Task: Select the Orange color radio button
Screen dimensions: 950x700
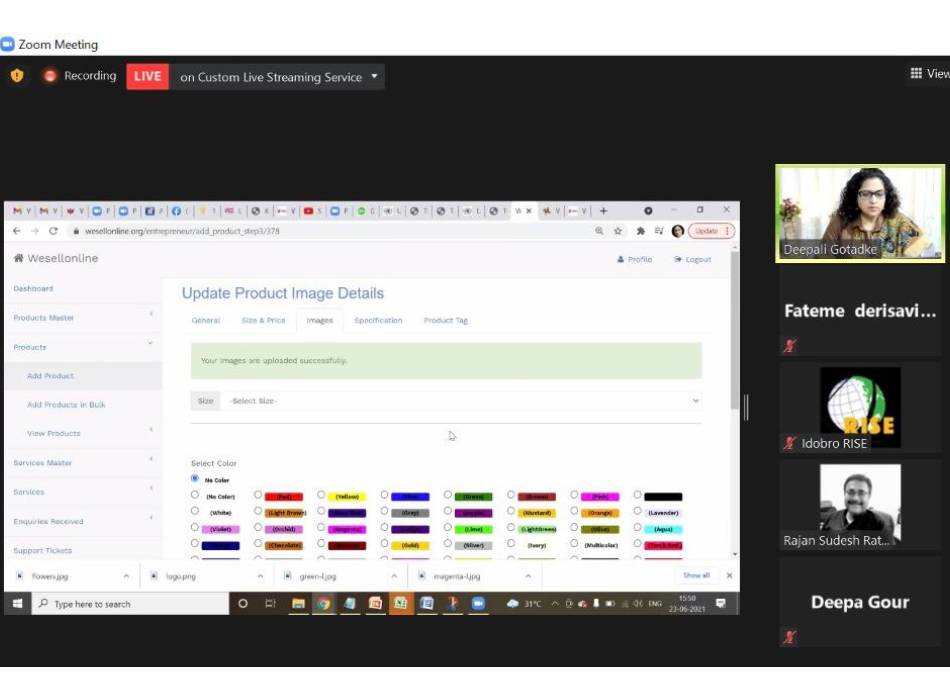Action: 574,512
